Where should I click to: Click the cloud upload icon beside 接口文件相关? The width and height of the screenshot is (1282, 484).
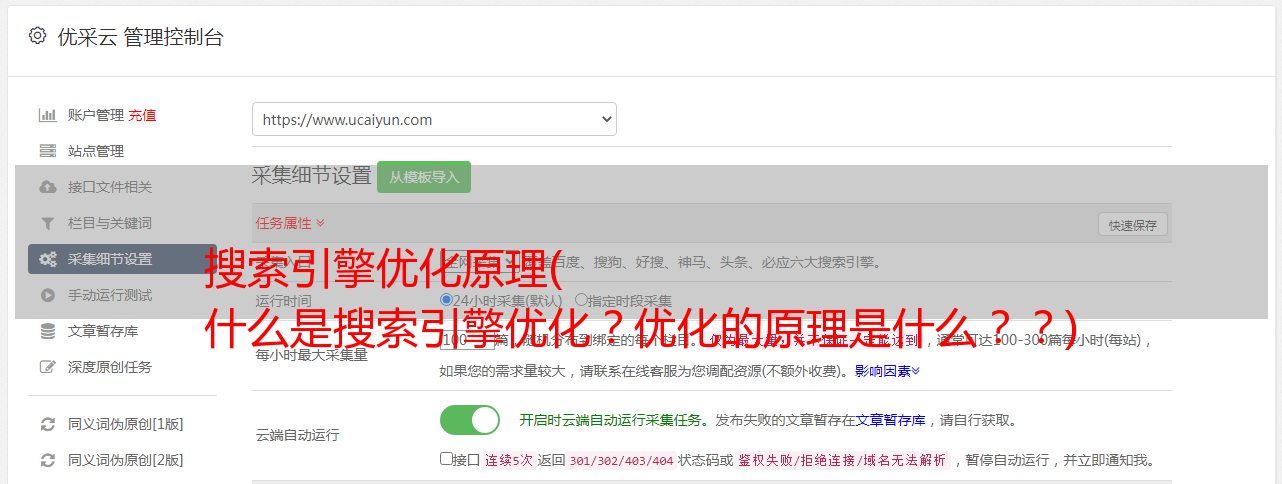[x=47, y=187]
